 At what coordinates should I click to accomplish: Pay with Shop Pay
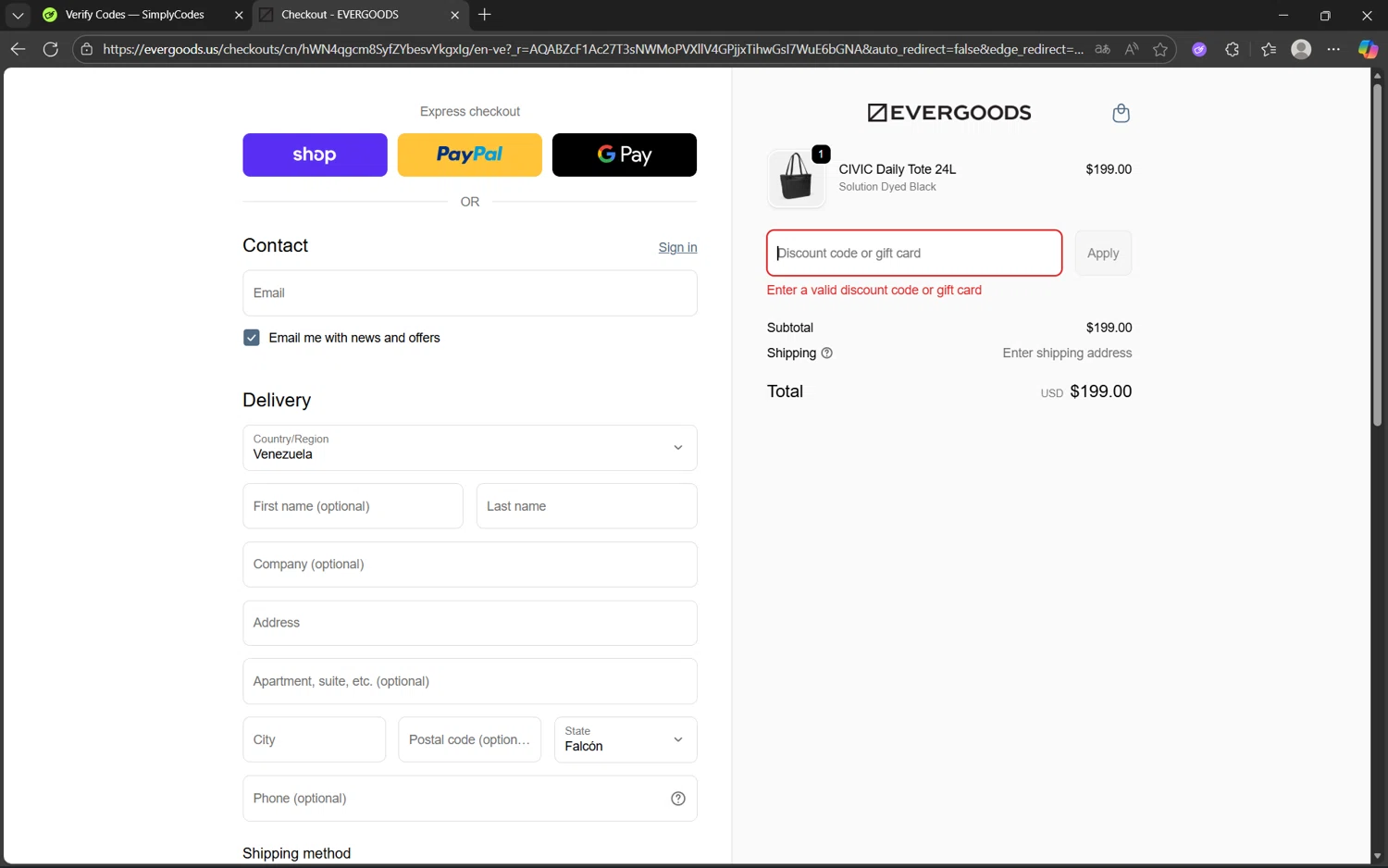[x=315, y=155]
